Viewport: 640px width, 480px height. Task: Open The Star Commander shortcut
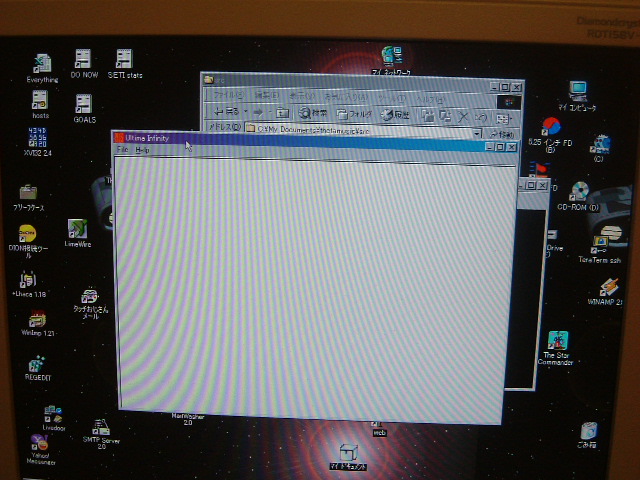click(x=557, y=342)
